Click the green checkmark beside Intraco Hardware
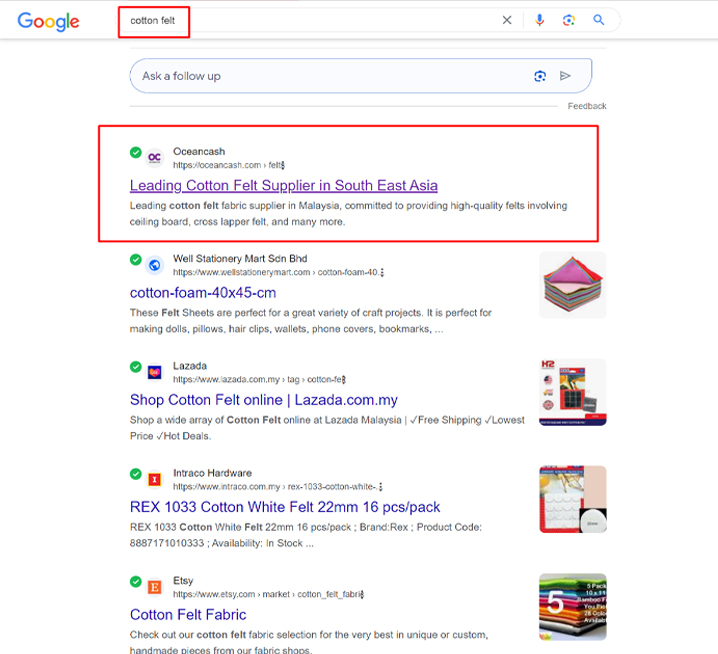 pos(136,474)
